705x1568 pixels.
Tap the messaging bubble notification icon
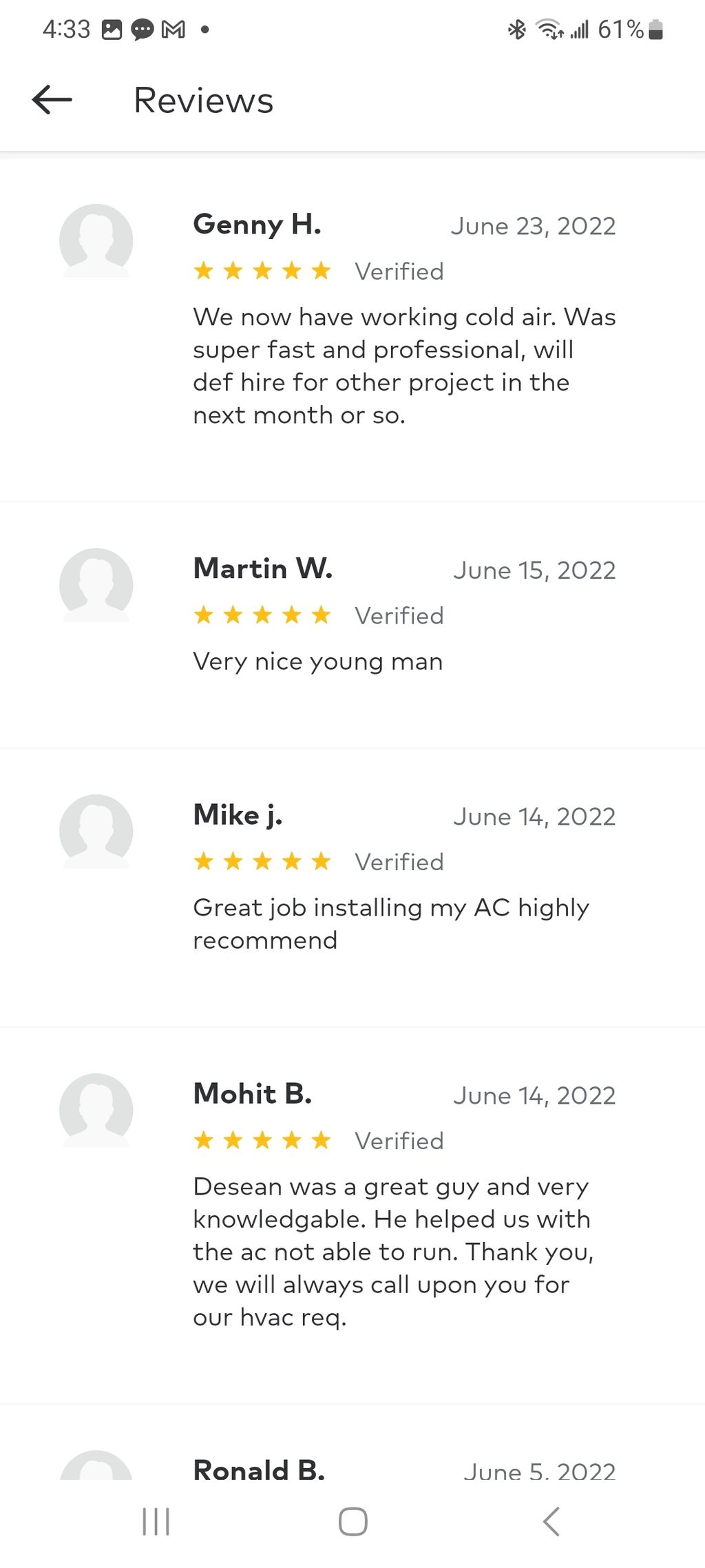coord(142,30)
